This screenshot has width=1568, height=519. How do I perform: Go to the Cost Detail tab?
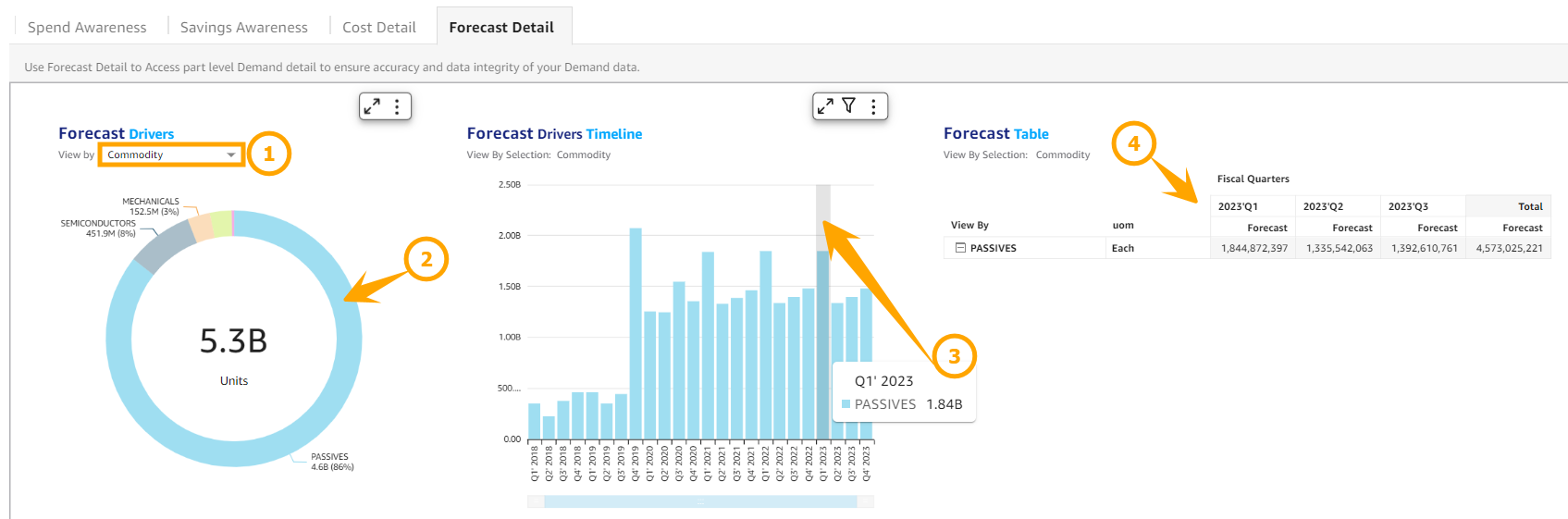pos(379,27)
